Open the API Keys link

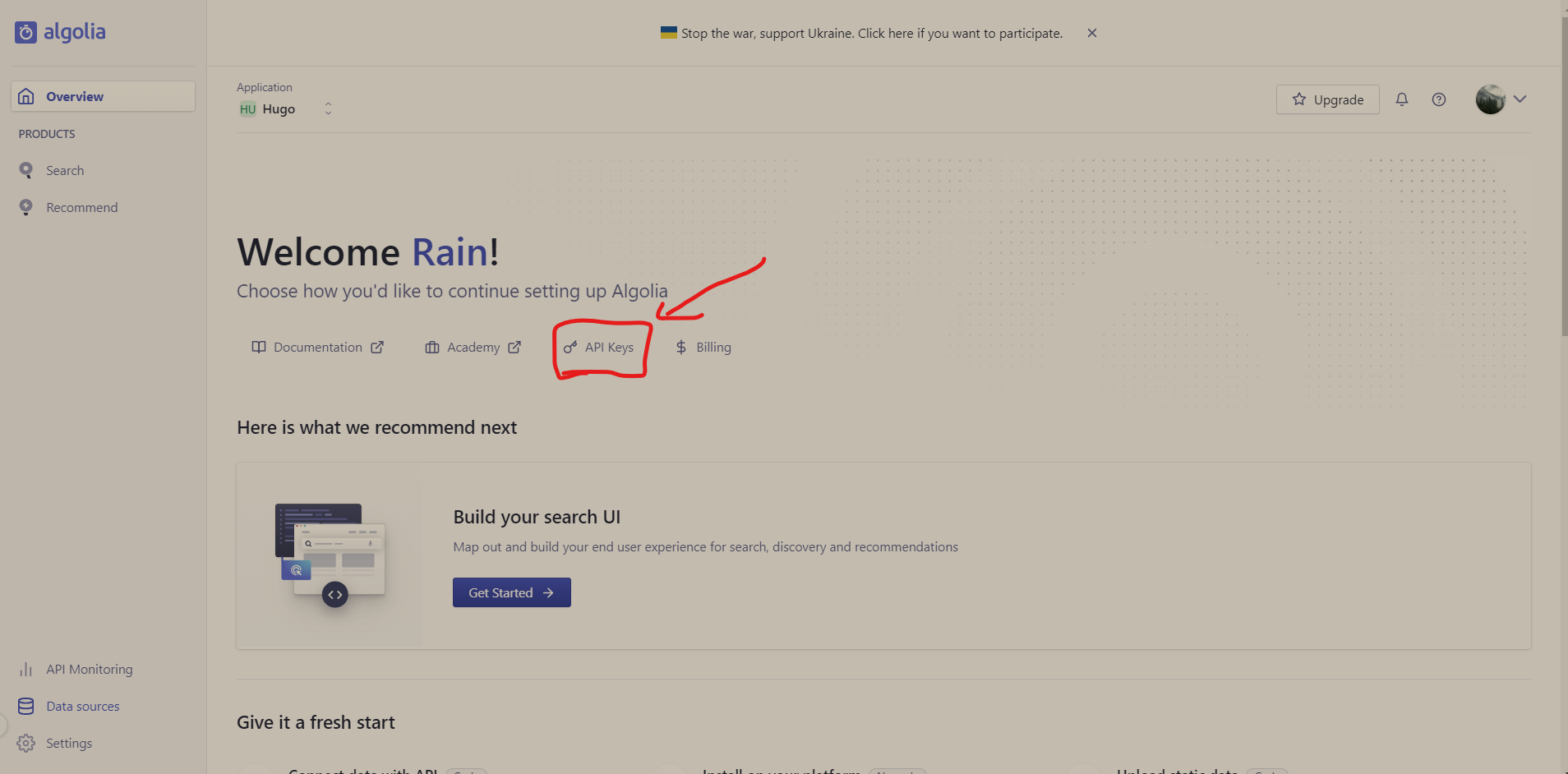(599, 348)
